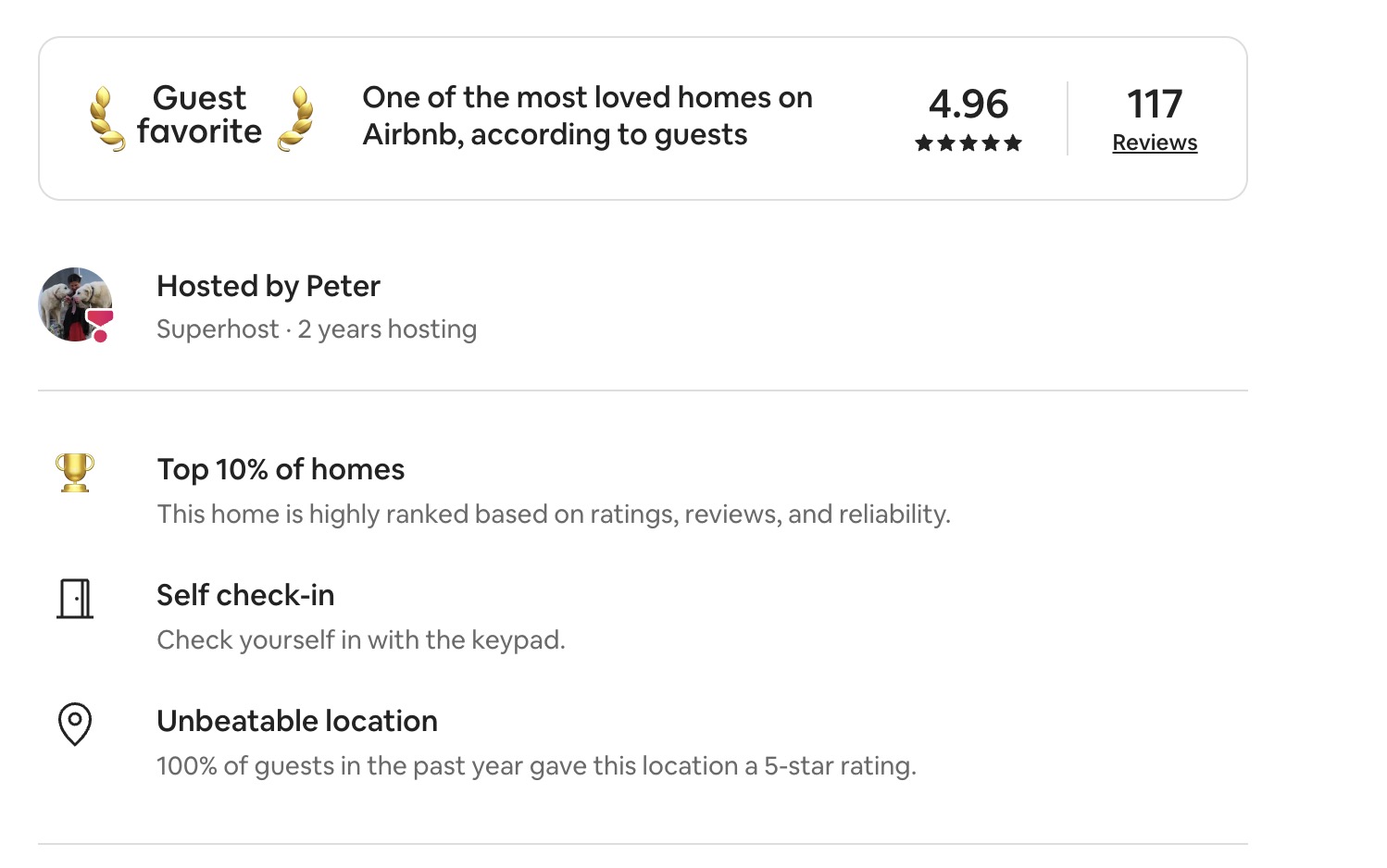Screen dimensions: 1387x868
Task: Select the "Unbeatable location" heading
Action: coord(297,721)
